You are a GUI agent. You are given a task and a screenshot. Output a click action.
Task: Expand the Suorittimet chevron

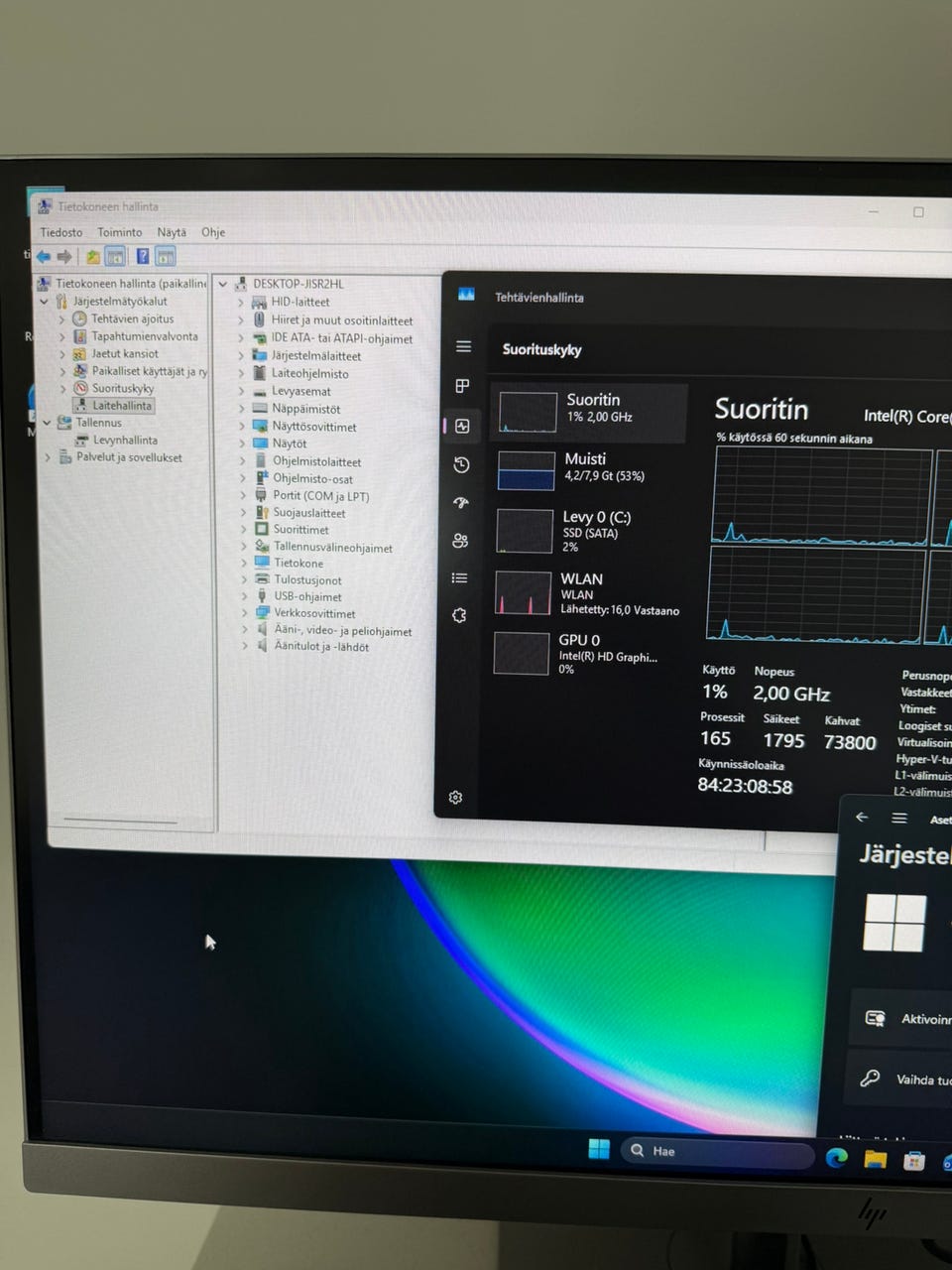(244, 530)
